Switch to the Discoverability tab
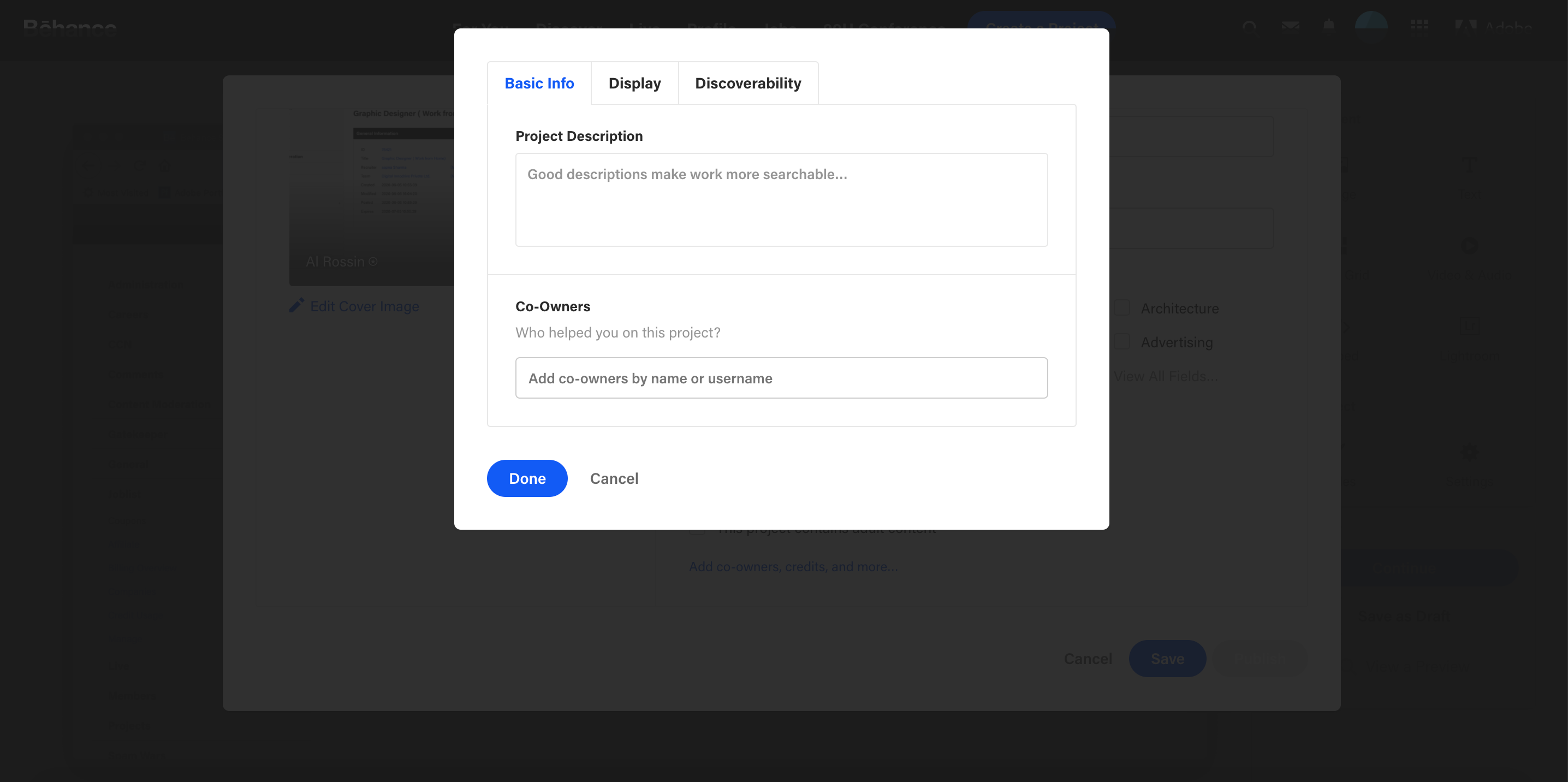Viewport: 1568px width, 782px height. 749,82
